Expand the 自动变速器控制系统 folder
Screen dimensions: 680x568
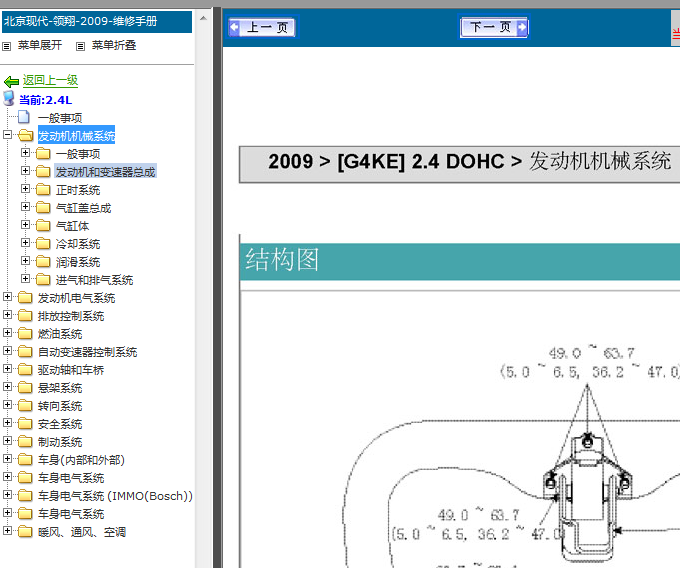coord(7,350)
